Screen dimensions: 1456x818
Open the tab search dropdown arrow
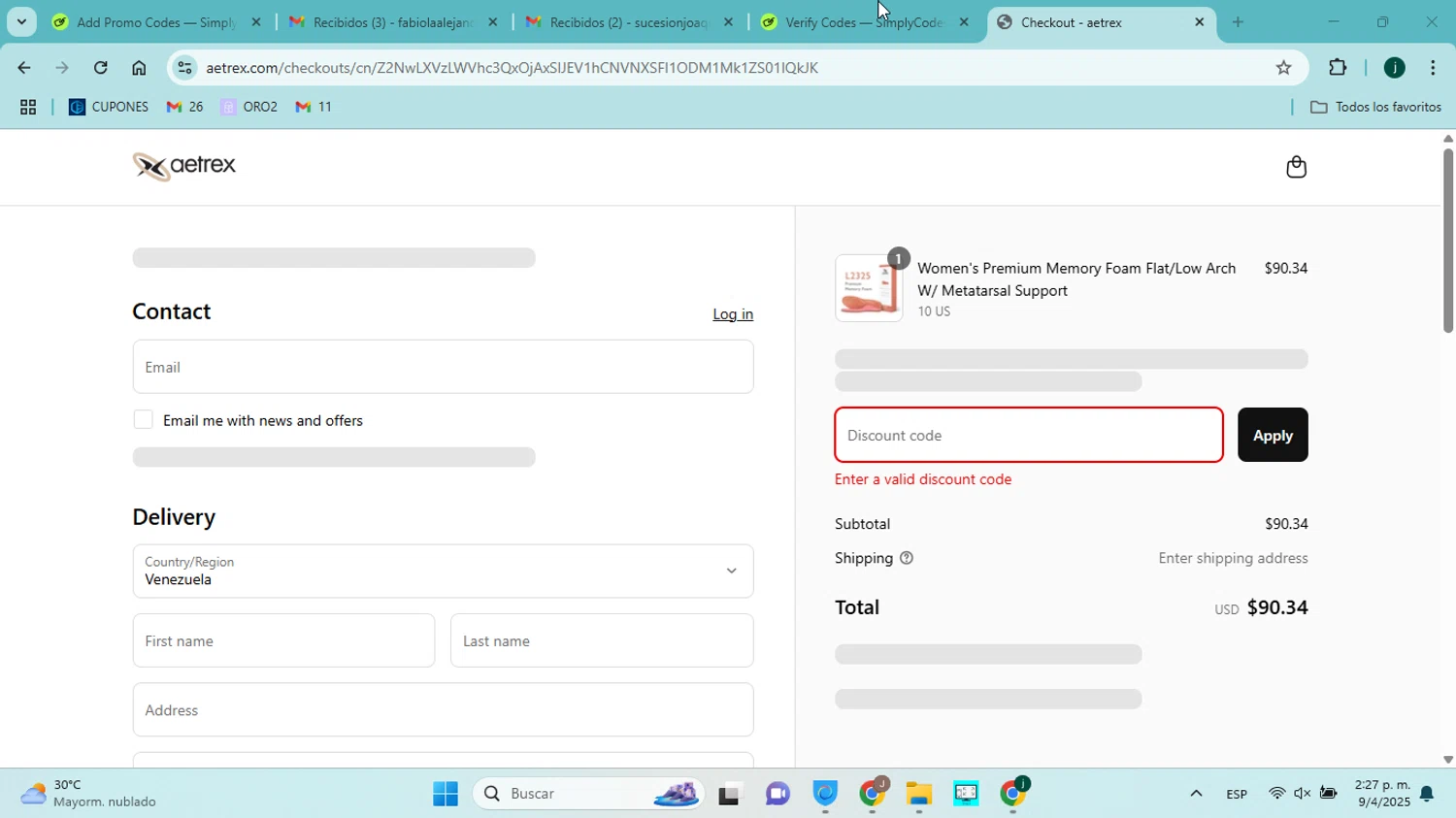21,22
